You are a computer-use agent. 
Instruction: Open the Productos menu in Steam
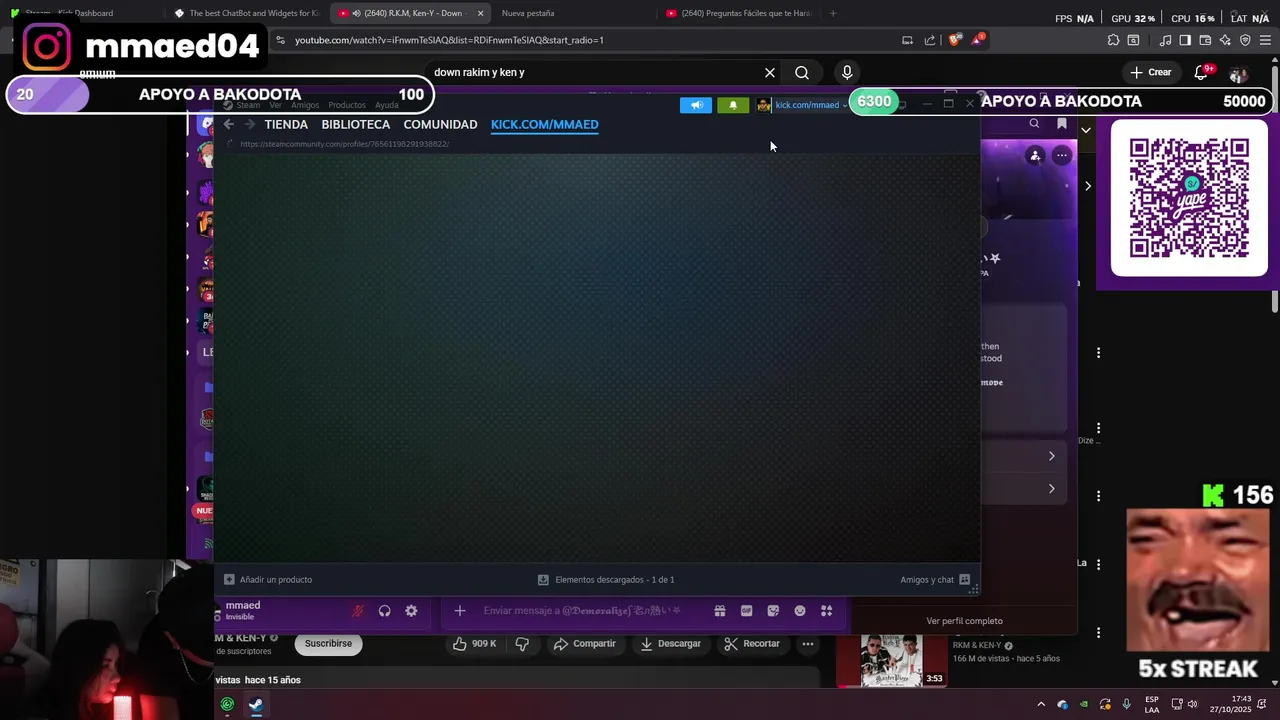click(x=347, y=105)
